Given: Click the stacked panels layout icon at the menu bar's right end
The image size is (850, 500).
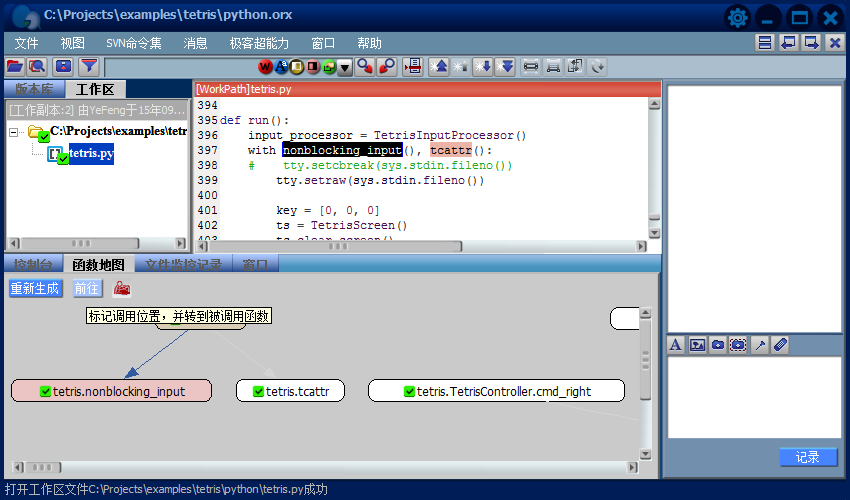Looking at the screenshot, I should pyautogui.click(x=765, y=43).
